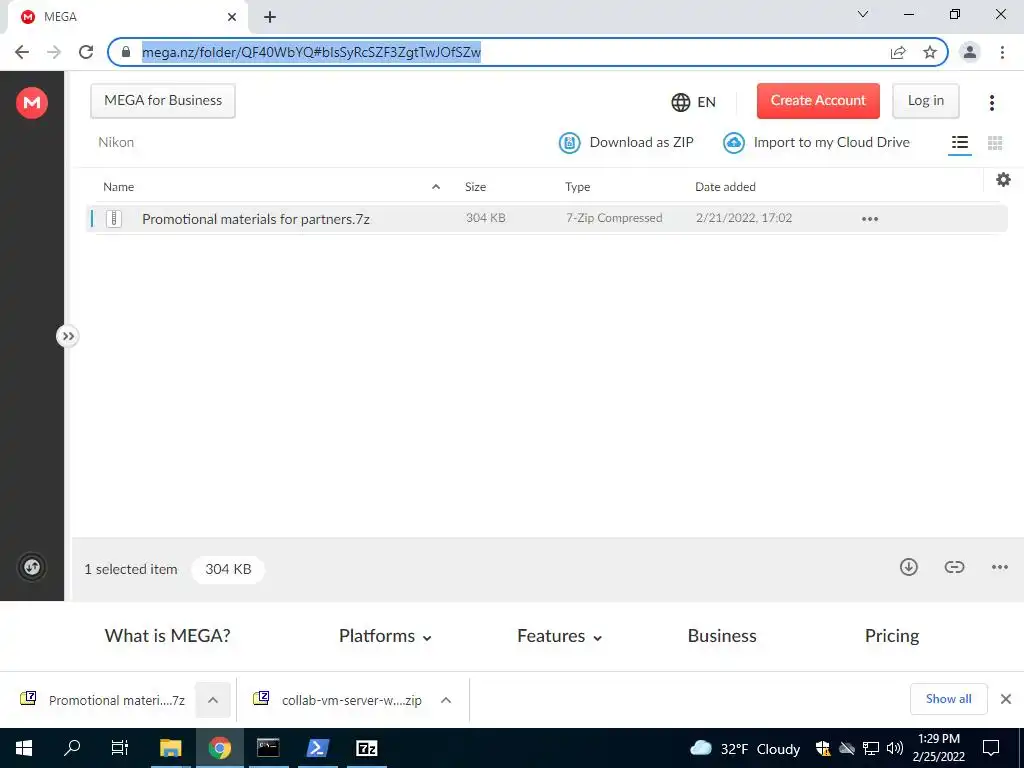Open File Explorer from the taskbar
Screen dimensions: 1024x768
coord(170,748)
